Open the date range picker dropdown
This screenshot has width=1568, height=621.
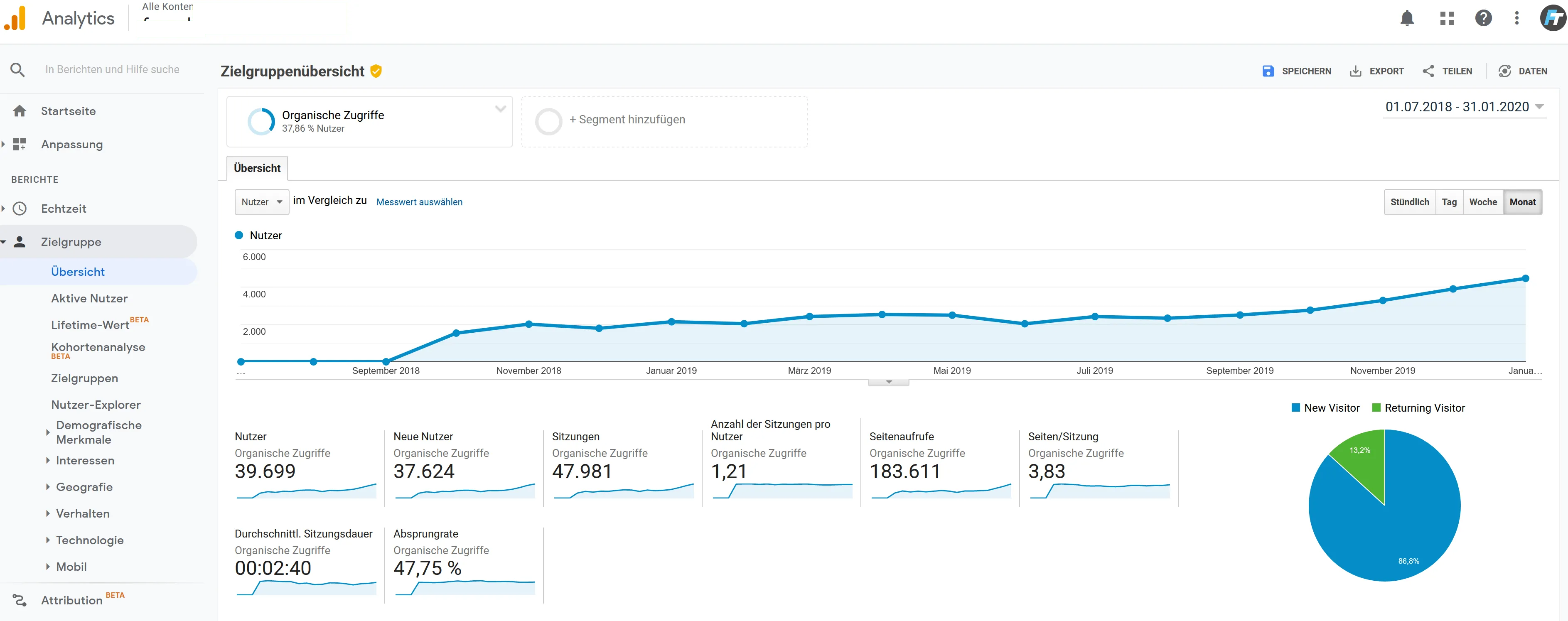(x=1465, y=106)
